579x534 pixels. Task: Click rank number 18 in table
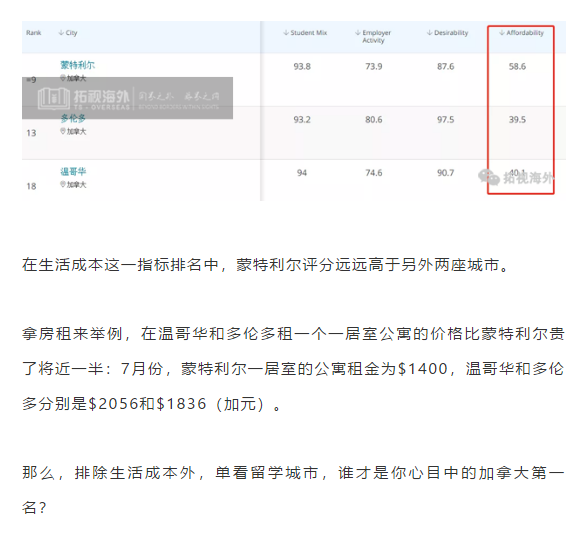(x=31, y=186)
